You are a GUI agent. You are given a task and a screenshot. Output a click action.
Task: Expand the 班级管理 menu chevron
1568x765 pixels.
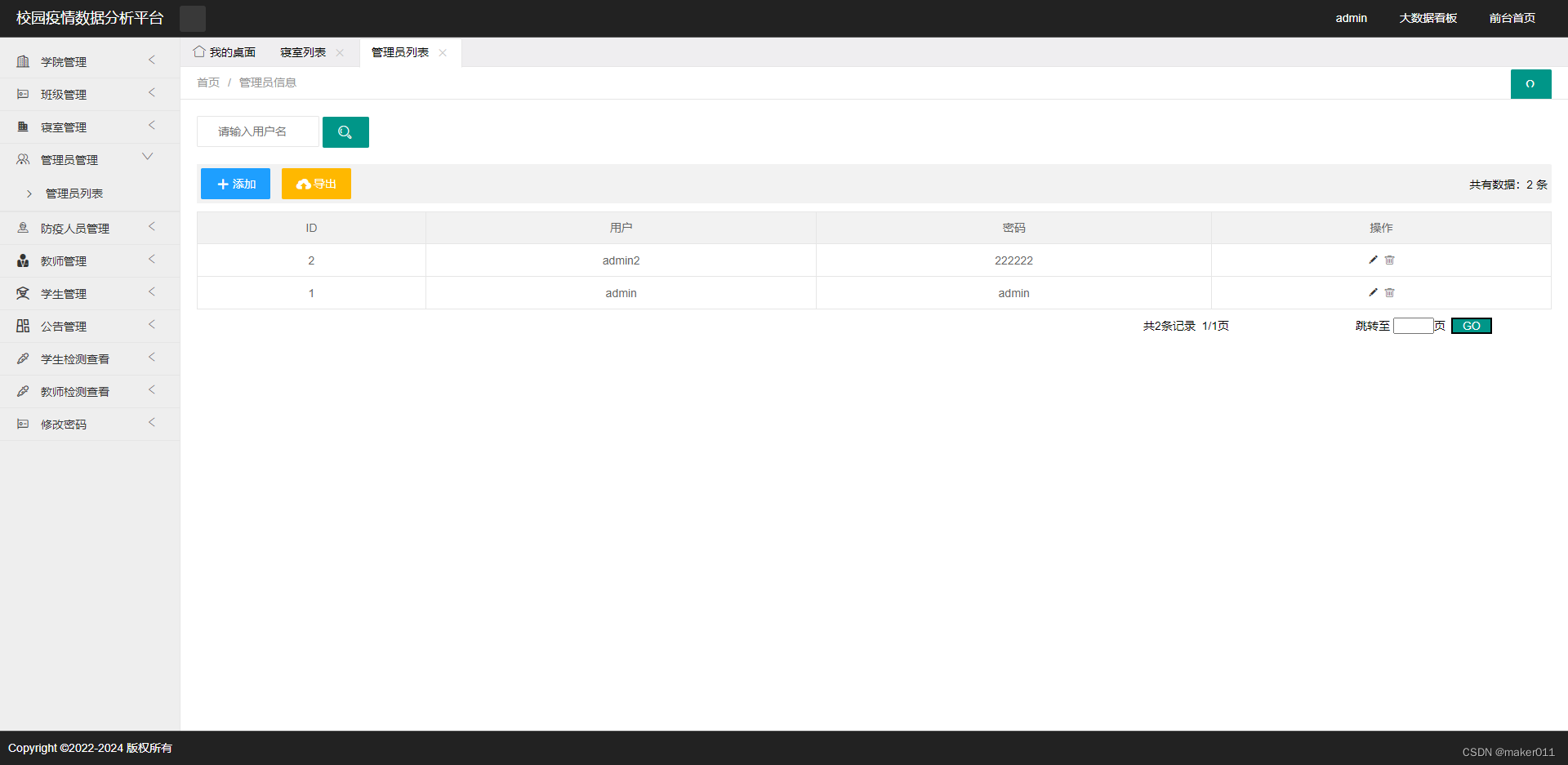click(152, 93)
